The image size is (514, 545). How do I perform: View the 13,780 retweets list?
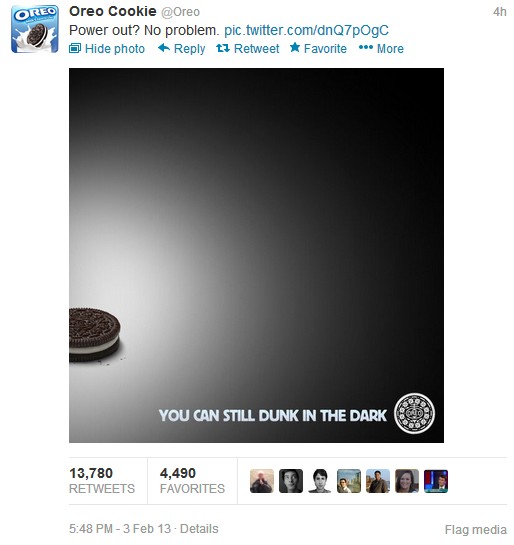point(102,480)
